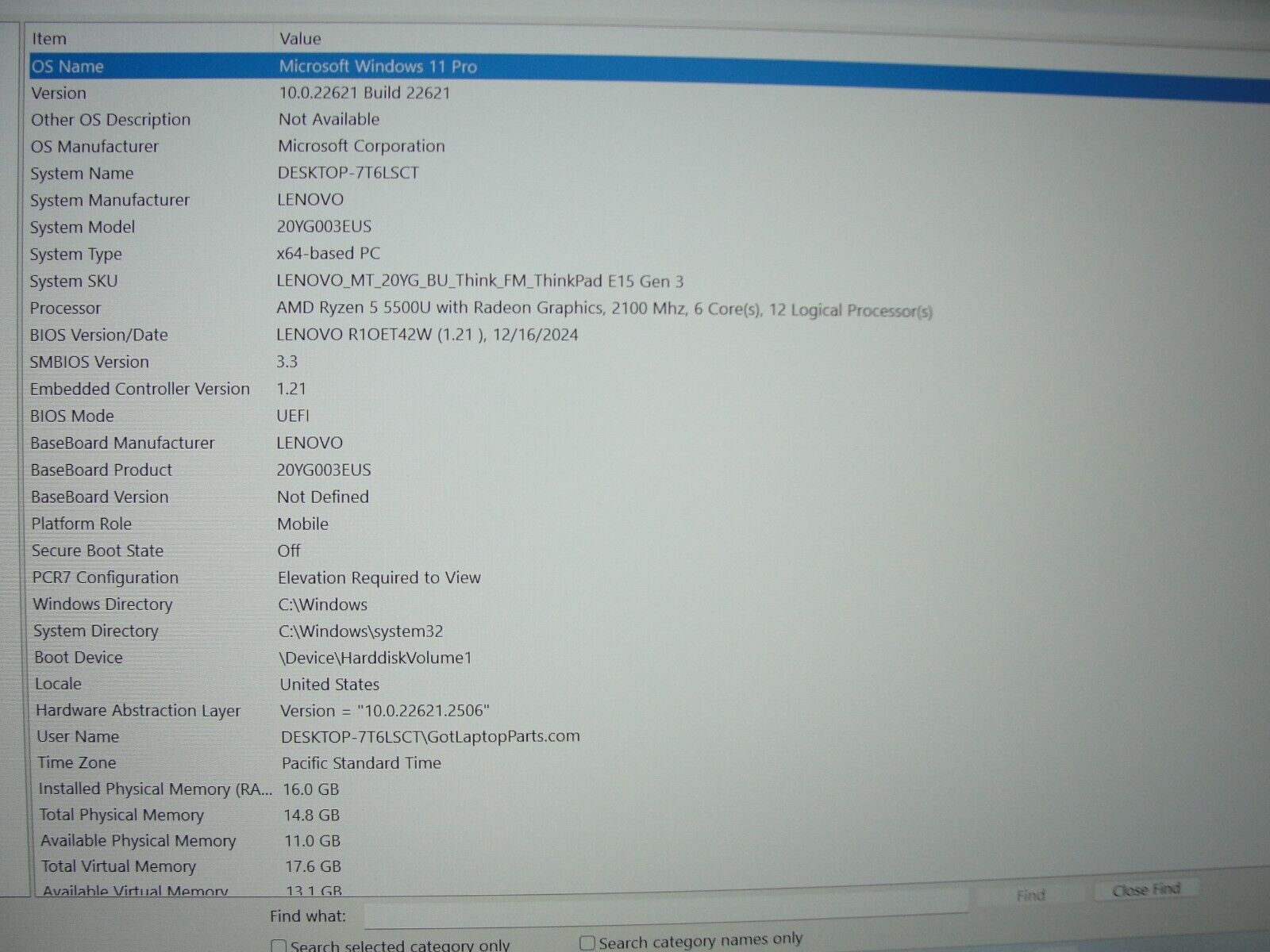
Task: Select the System Manufacturer row
Action: [648, 200]
